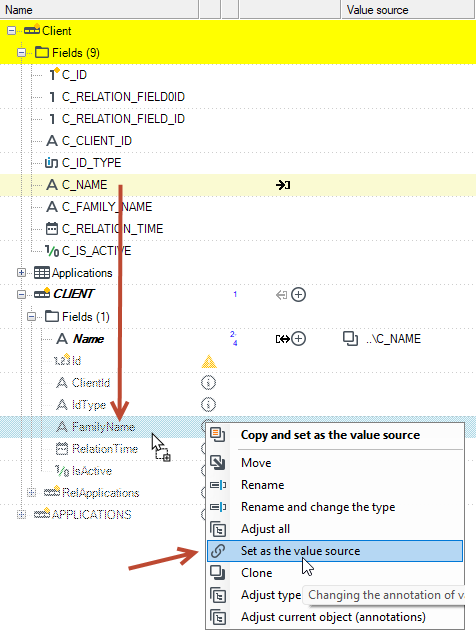Click the Value source column header
The width and height of the screenshot is (476, 641).
point(408,9)
